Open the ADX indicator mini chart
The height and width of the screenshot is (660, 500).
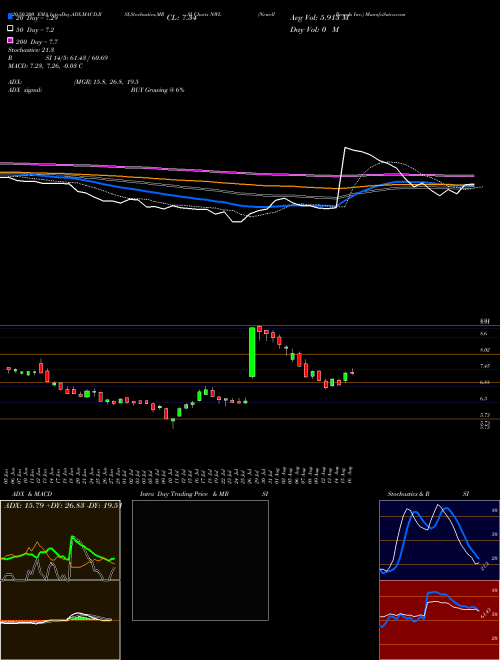(60, 540)
